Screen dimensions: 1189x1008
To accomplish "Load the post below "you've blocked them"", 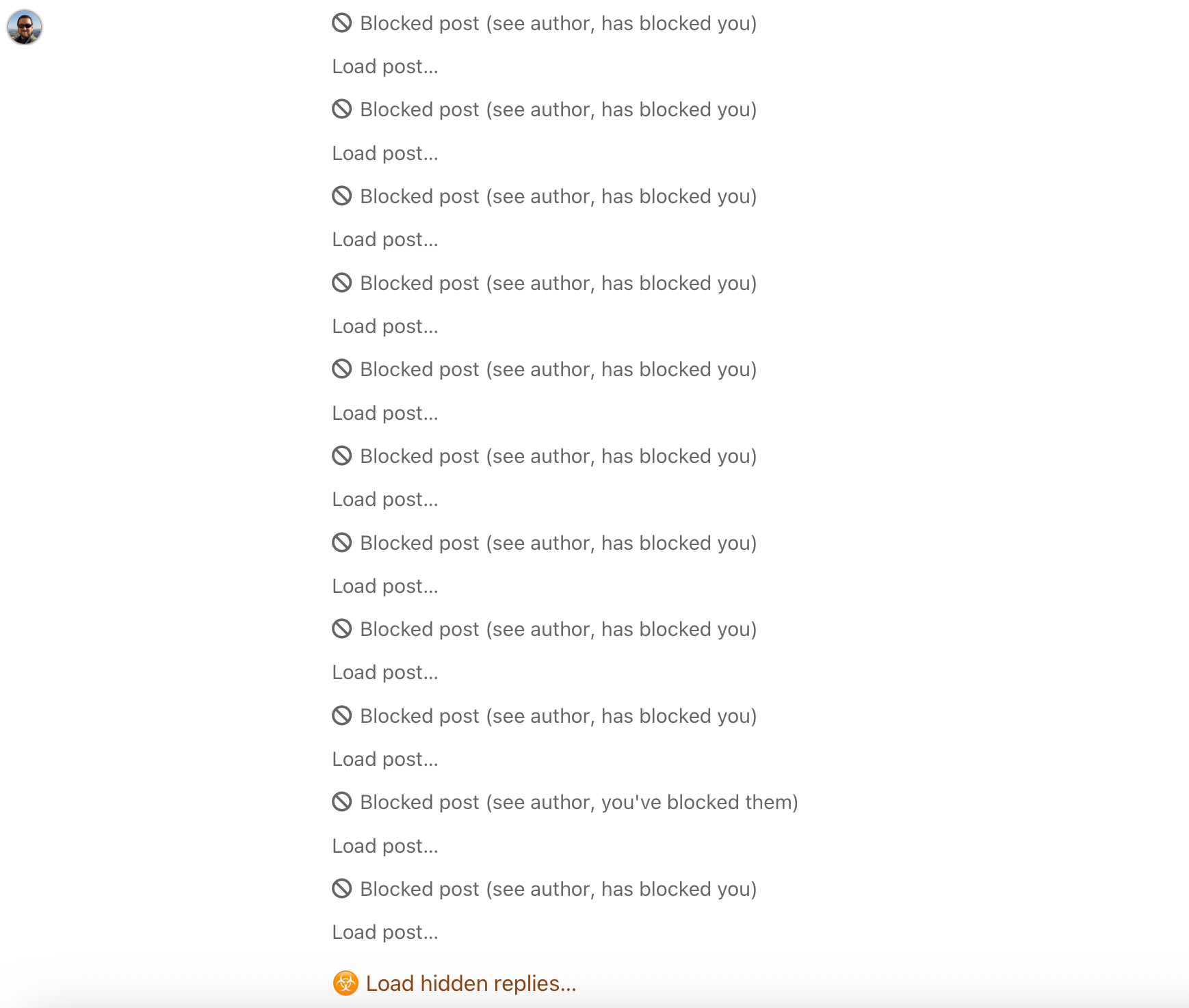I will pyautogui.click(x=385, y=846).
